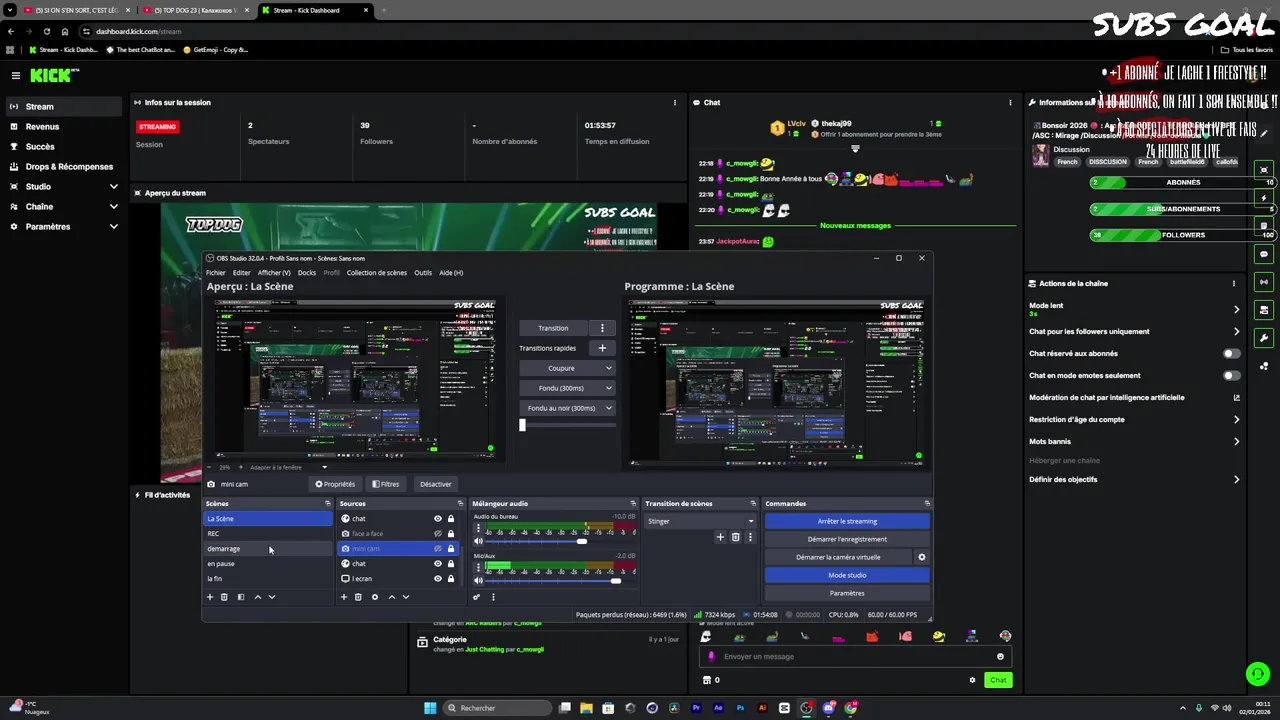Move source up in Sources list

pyautogui.click(x=391, y=597)
